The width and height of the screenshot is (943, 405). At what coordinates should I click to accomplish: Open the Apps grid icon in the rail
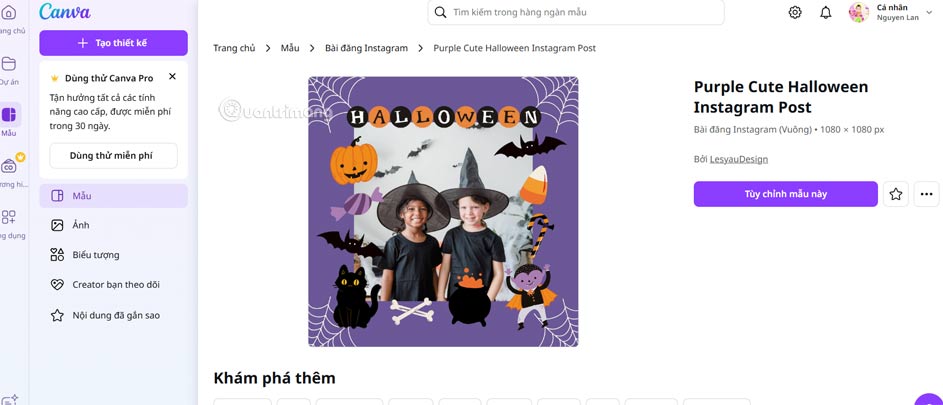point(8,217)
